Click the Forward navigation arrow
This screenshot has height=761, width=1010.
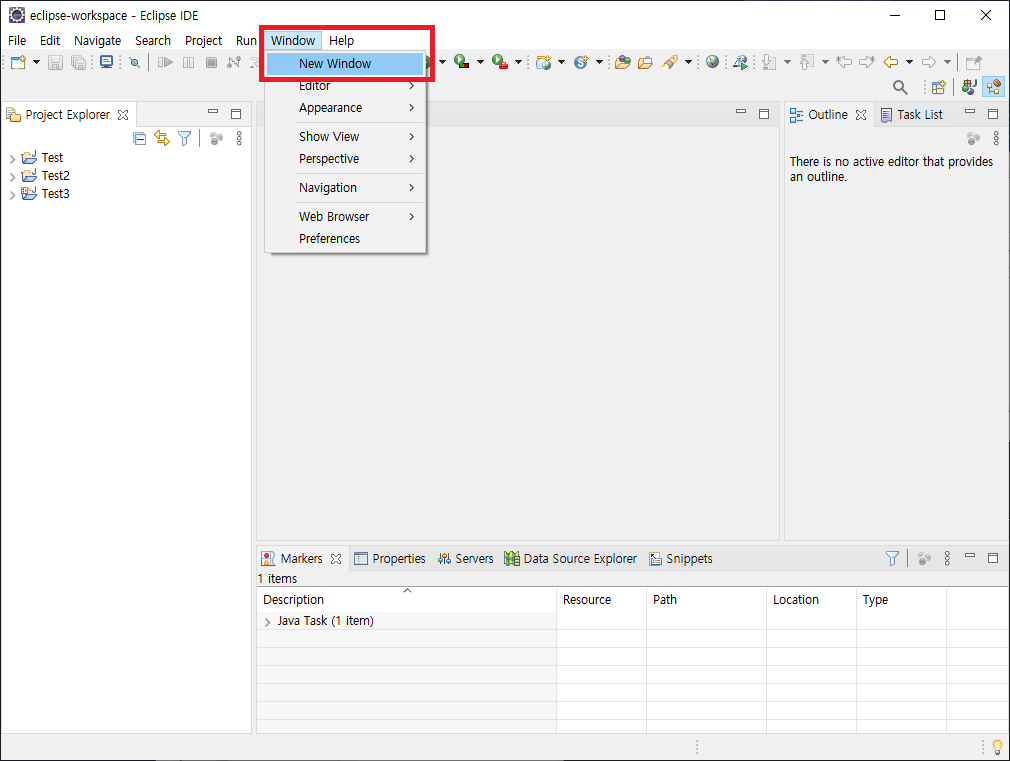point(929,63)
